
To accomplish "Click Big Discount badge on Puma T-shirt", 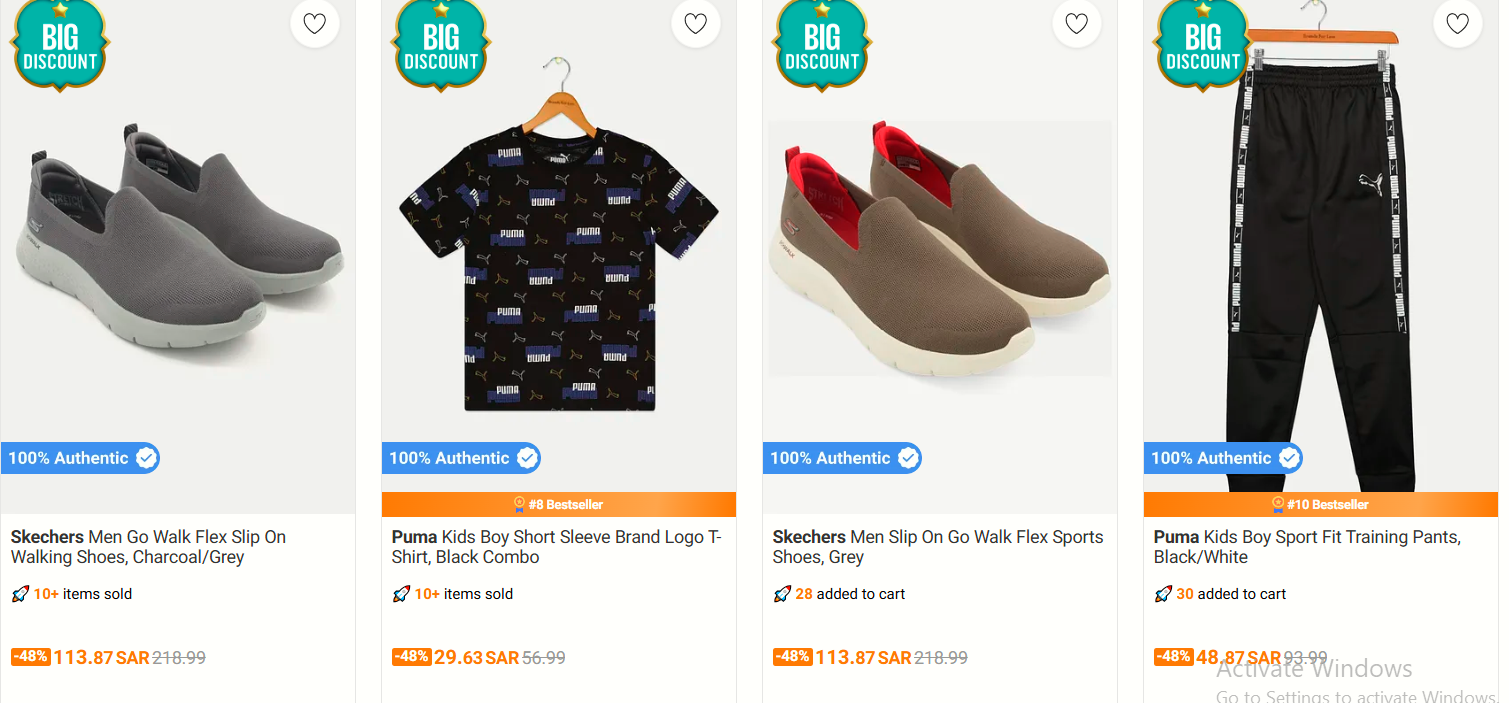I will (441, 44).
